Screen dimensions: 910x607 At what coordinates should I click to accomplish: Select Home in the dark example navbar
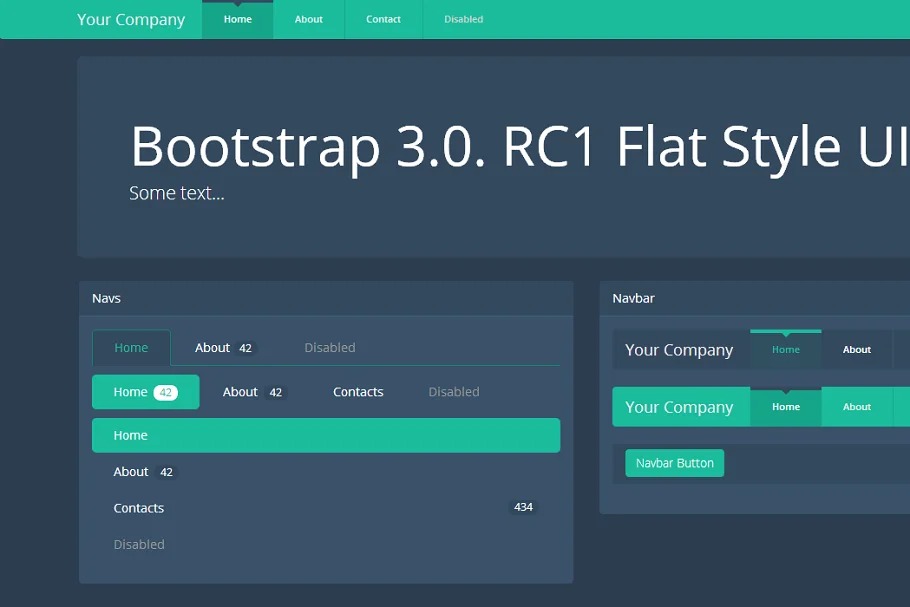(x=786, y=350)
